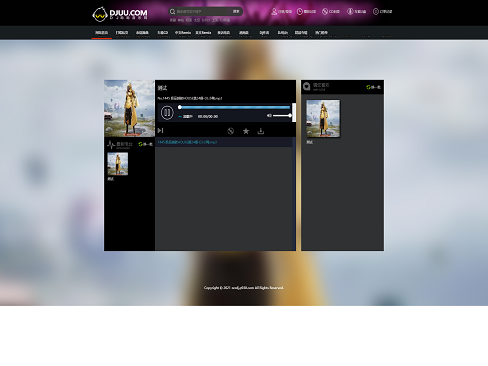Open the first tab underlined in red
Viewport: 488px width, 366px height.
point(102,33)
